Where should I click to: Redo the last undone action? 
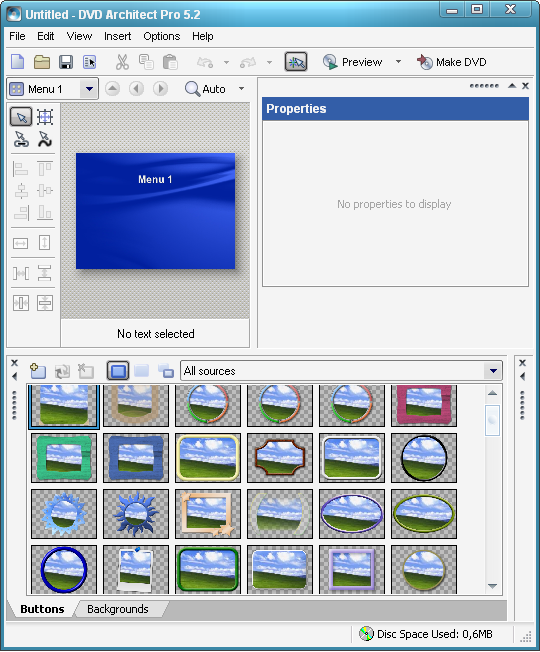(248, 62)
